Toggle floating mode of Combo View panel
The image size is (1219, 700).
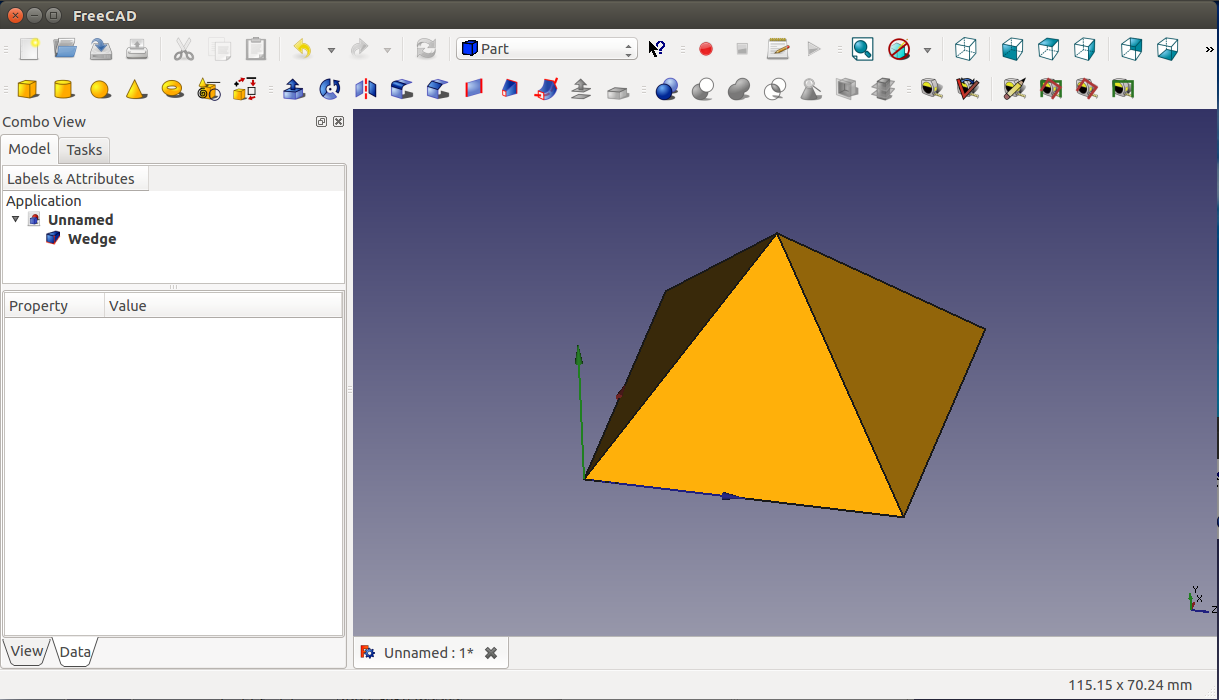[321, 122]
